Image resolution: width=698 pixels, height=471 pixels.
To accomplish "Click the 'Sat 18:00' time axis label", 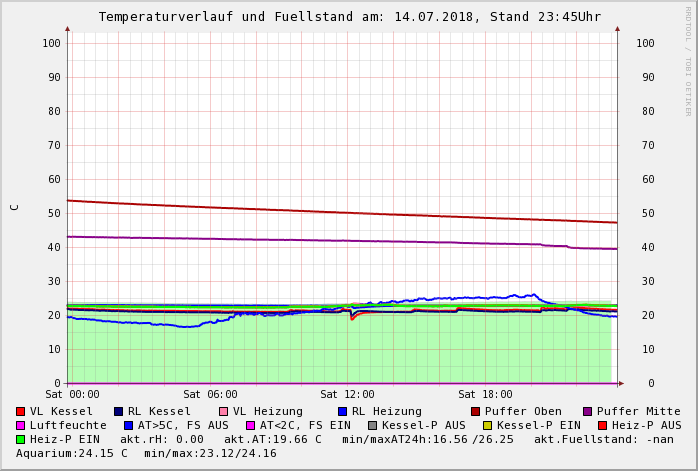I will point(485,395).
